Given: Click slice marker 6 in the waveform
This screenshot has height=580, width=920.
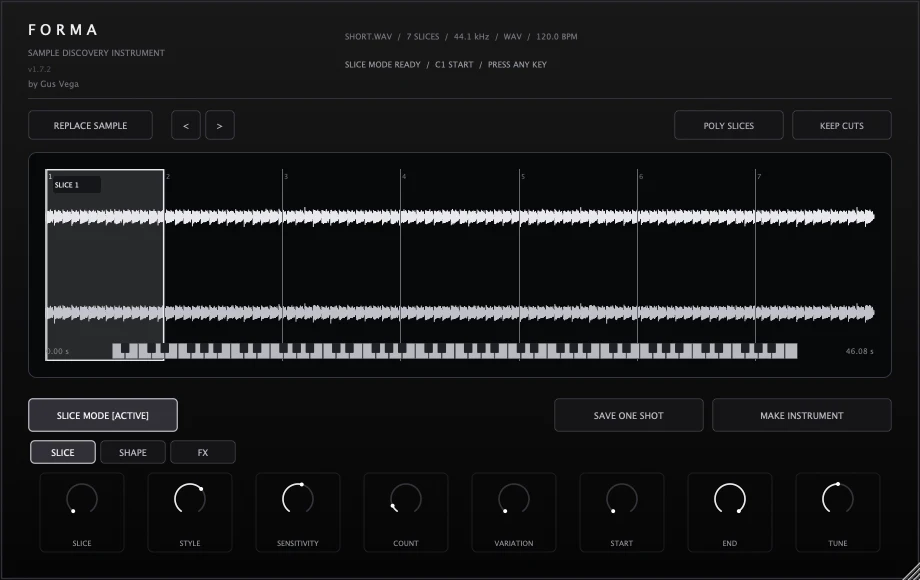Looking at the screenshot, I should pos(641,176).
